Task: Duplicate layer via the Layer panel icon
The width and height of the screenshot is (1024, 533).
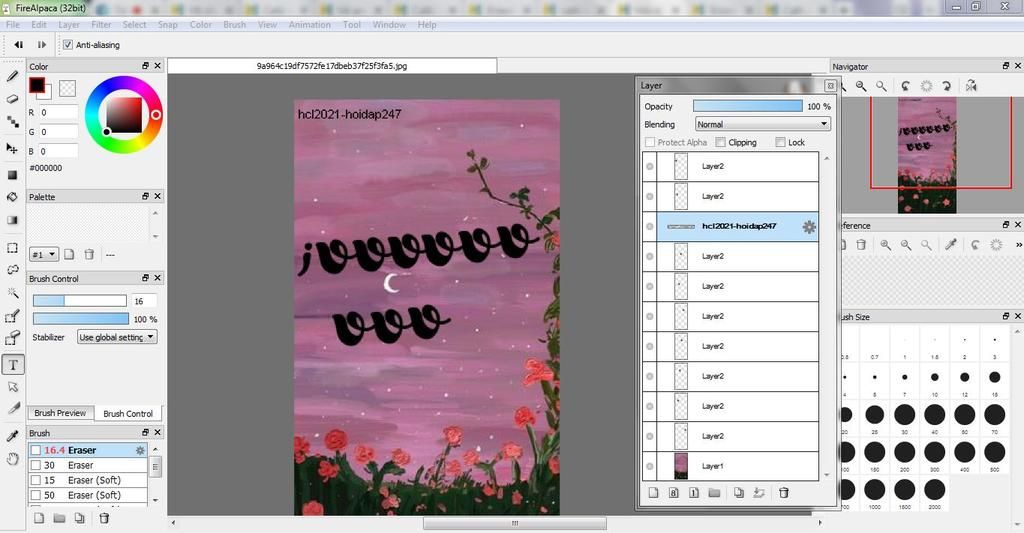Action: coord(739,493)
